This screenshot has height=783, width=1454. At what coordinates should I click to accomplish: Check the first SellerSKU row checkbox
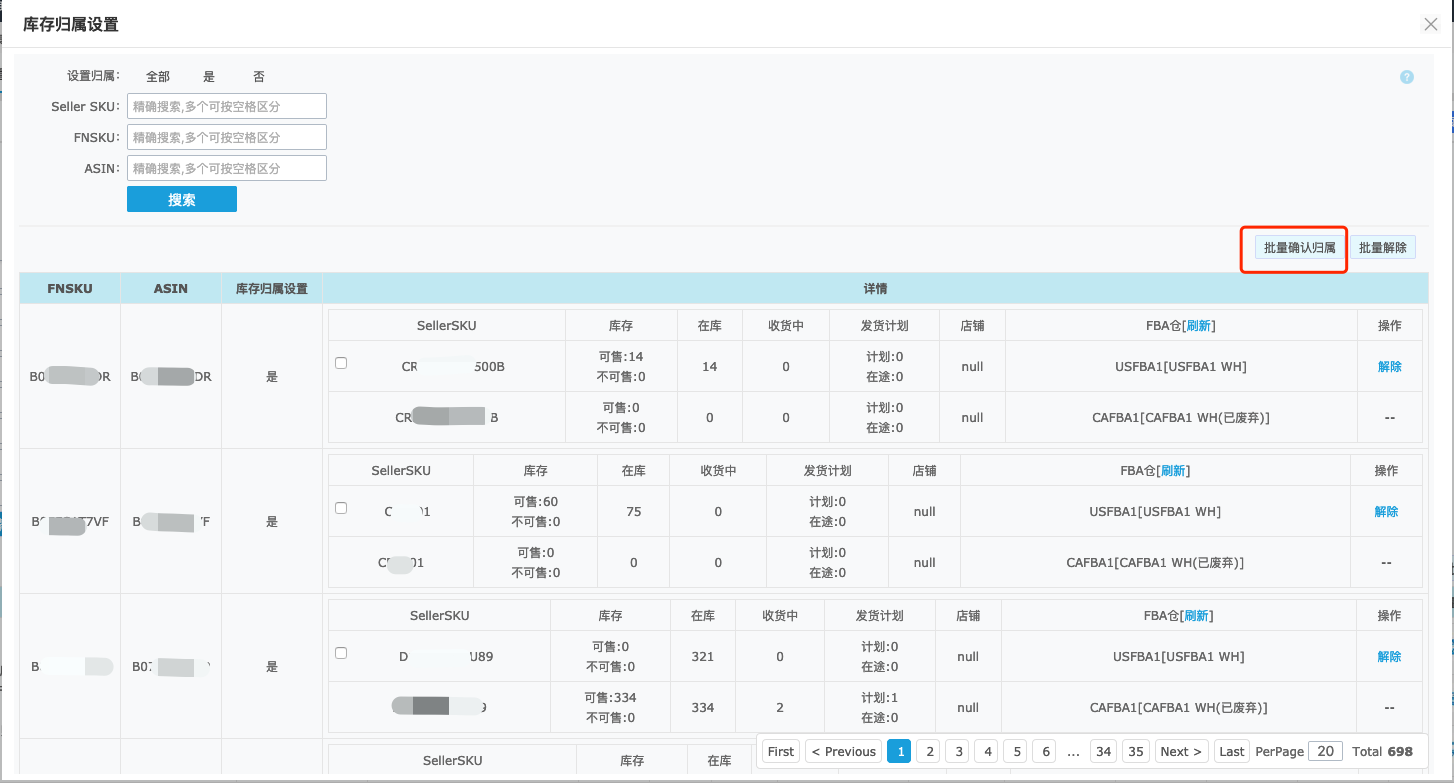(x=341, y=362)
